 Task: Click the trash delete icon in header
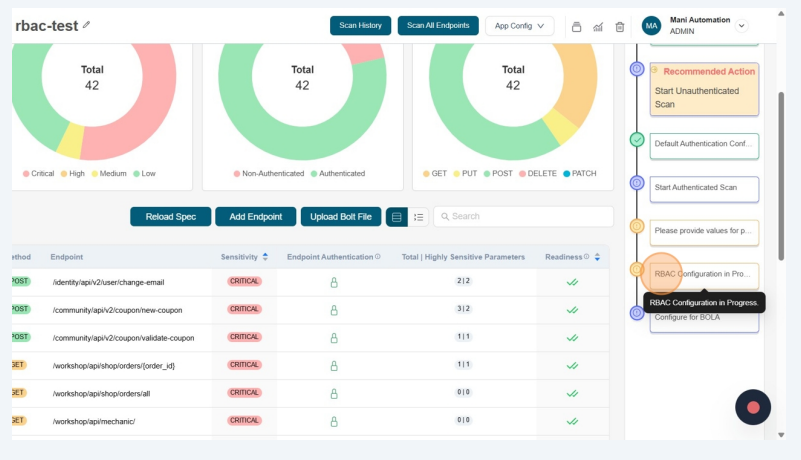click(x=620, y=27)
